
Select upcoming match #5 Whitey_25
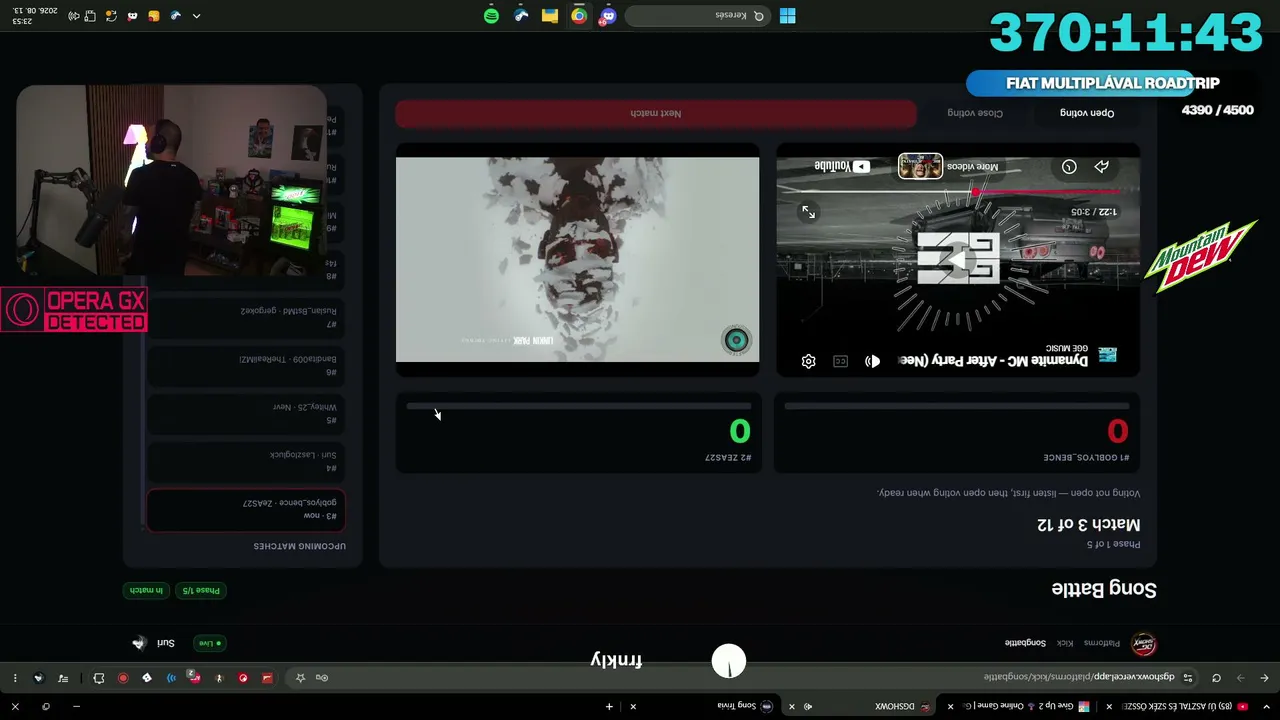click(x=246, y=413)
